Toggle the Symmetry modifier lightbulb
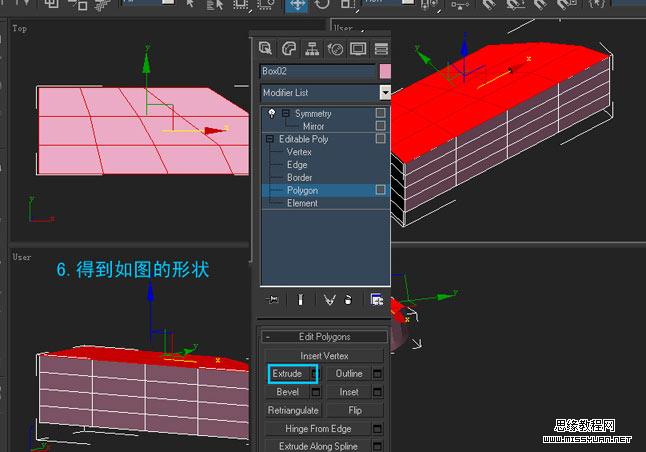 [x=272, y=113]
